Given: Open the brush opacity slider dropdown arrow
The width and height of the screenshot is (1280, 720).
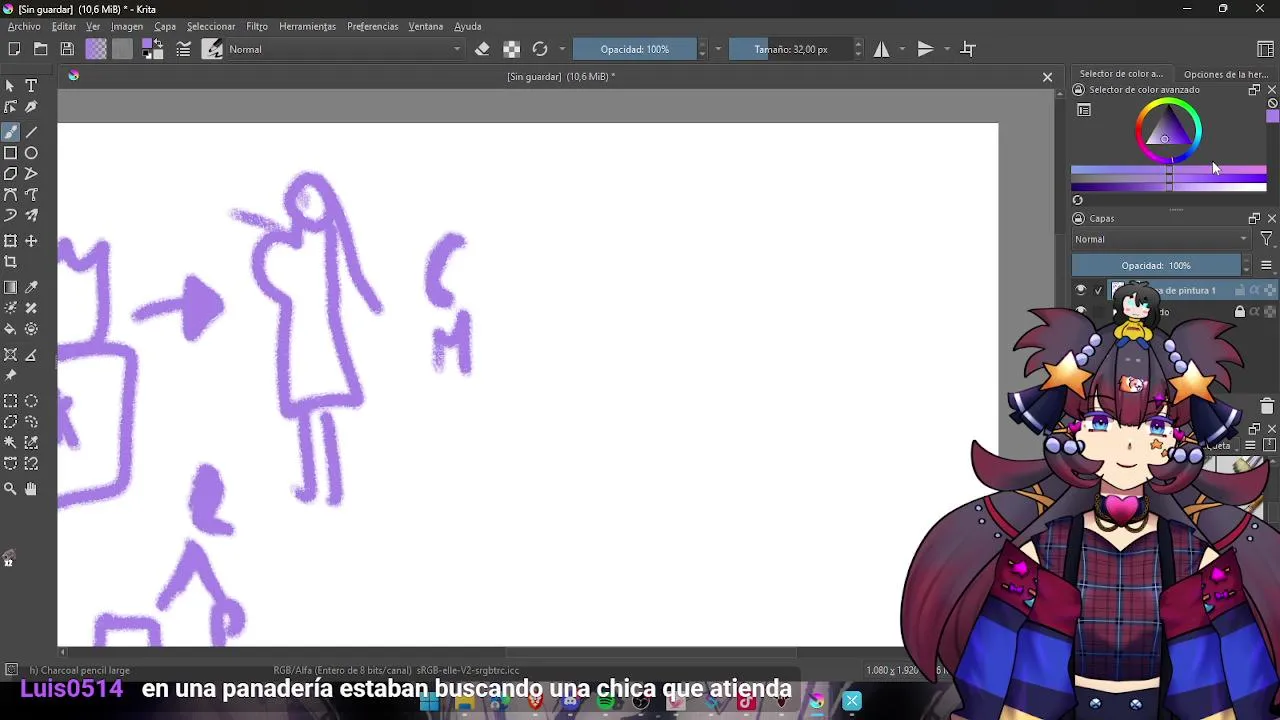Looking at the screenshot, I should tap(718, 49).
